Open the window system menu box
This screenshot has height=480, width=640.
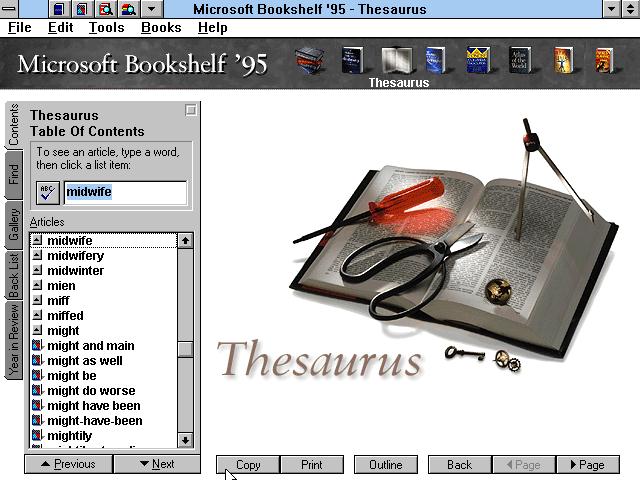[x=9, y=9]
